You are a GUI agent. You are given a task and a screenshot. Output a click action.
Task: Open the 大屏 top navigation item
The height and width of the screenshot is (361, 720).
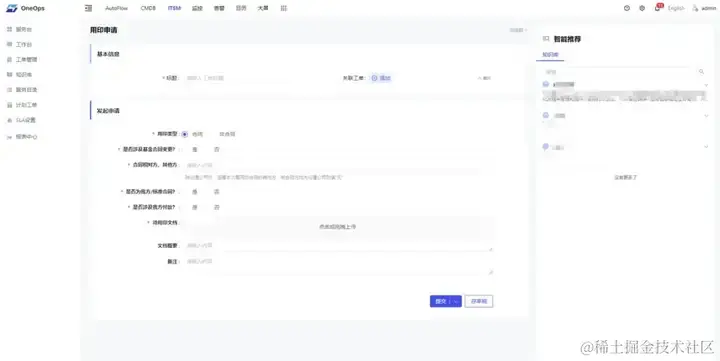263,8
